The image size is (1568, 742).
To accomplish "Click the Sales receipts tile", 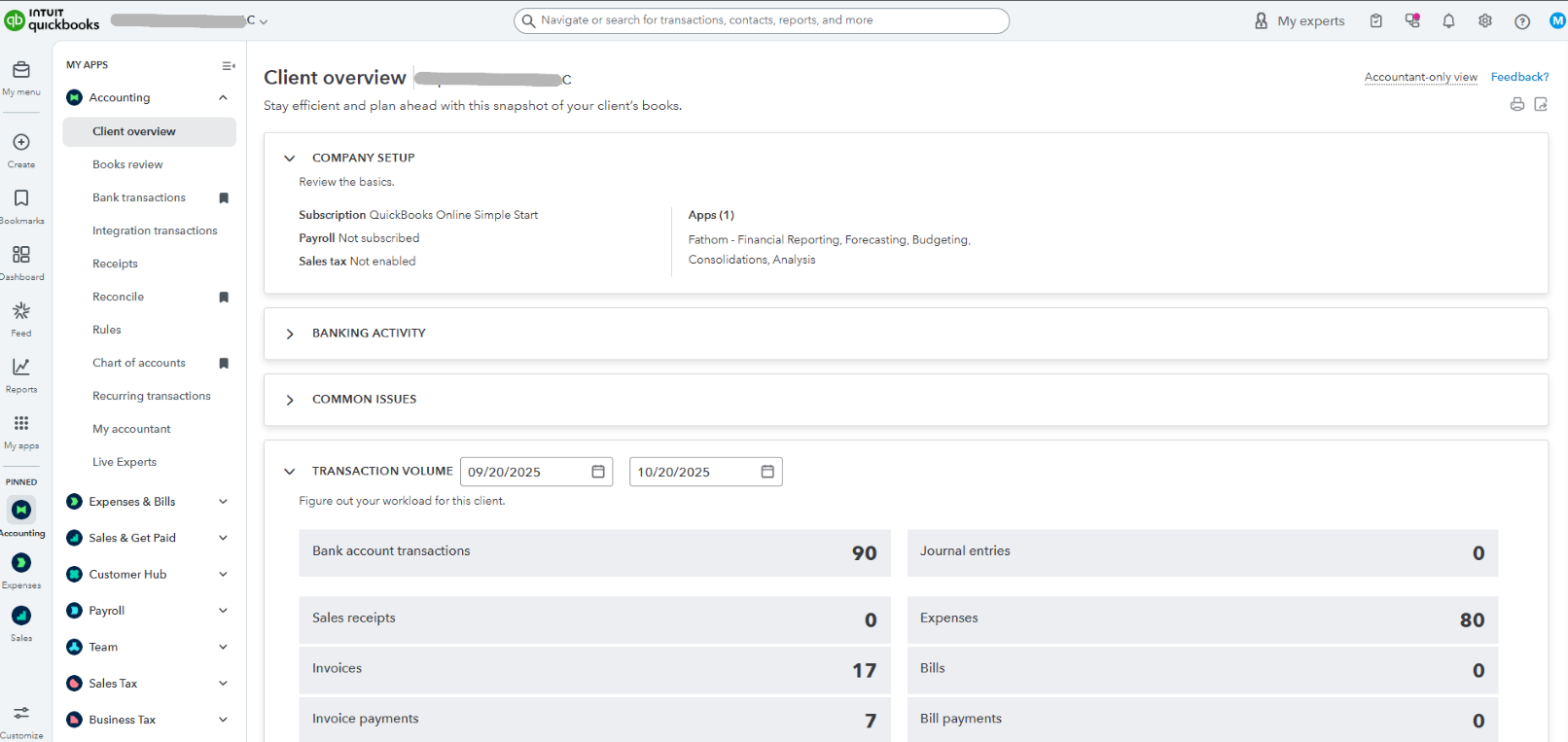I will 594,619.
